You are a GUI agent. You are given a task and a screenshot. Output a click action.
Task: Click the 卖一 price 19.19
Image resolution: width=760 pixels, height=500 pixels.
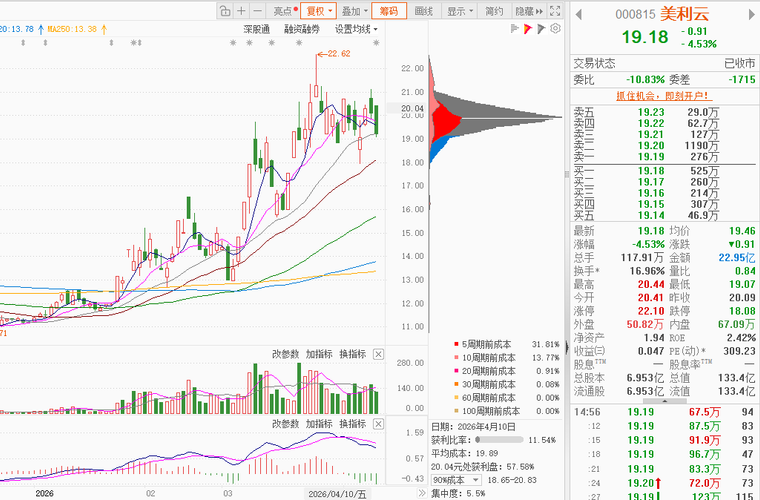pyautogui.click(x=651, y=157)
